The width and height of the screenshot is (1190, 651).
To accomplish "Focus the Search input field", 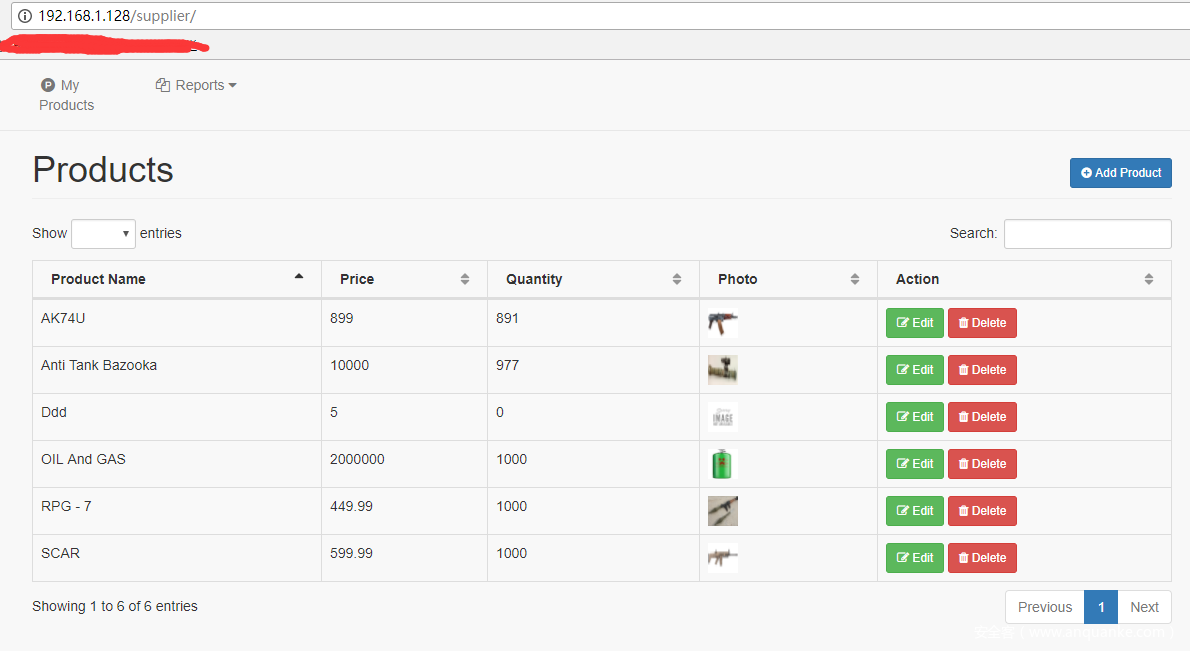I will 1087,234.
